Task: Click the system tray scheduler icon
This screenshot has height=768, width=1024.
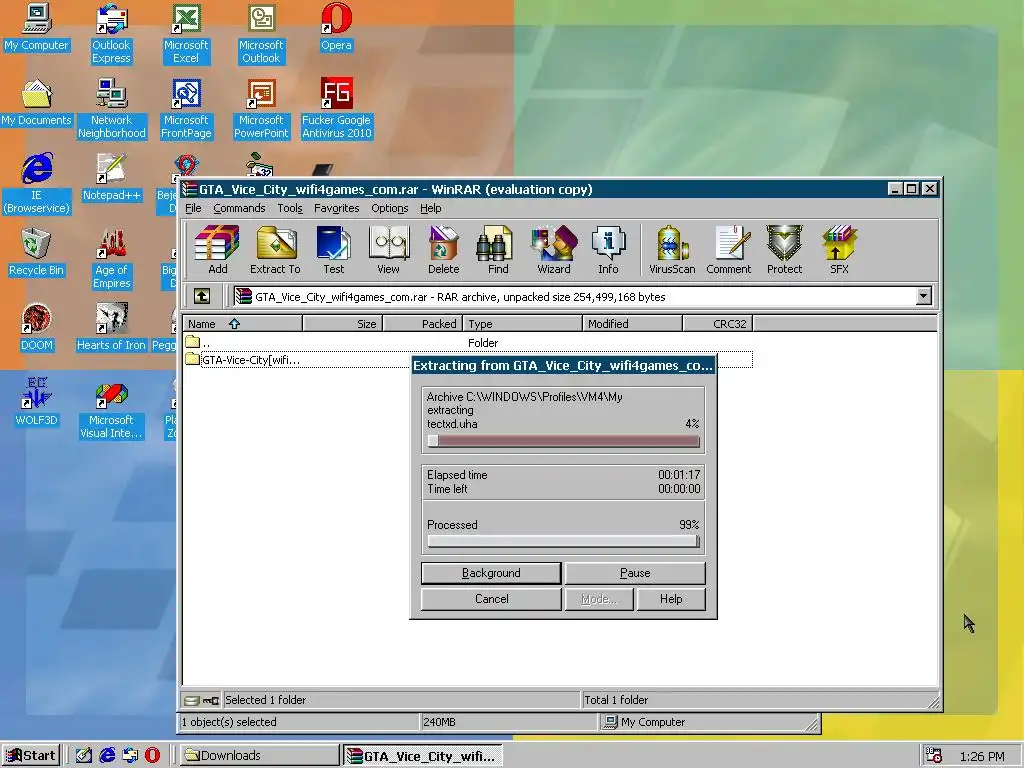Action: coord(935,756)
